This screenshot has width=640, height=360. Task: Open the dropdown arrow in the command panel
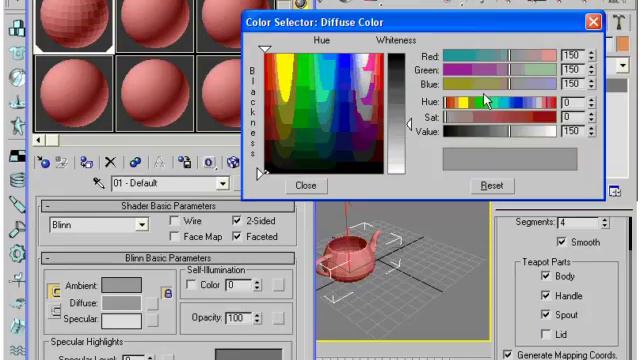622,65
